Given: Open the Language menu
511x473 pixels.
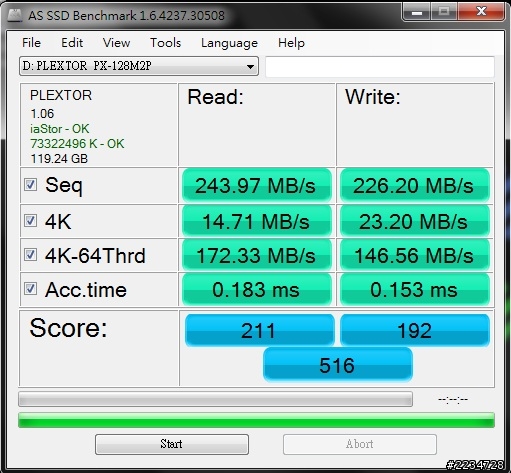Looking at the screenshot, I should pos(229,43).
